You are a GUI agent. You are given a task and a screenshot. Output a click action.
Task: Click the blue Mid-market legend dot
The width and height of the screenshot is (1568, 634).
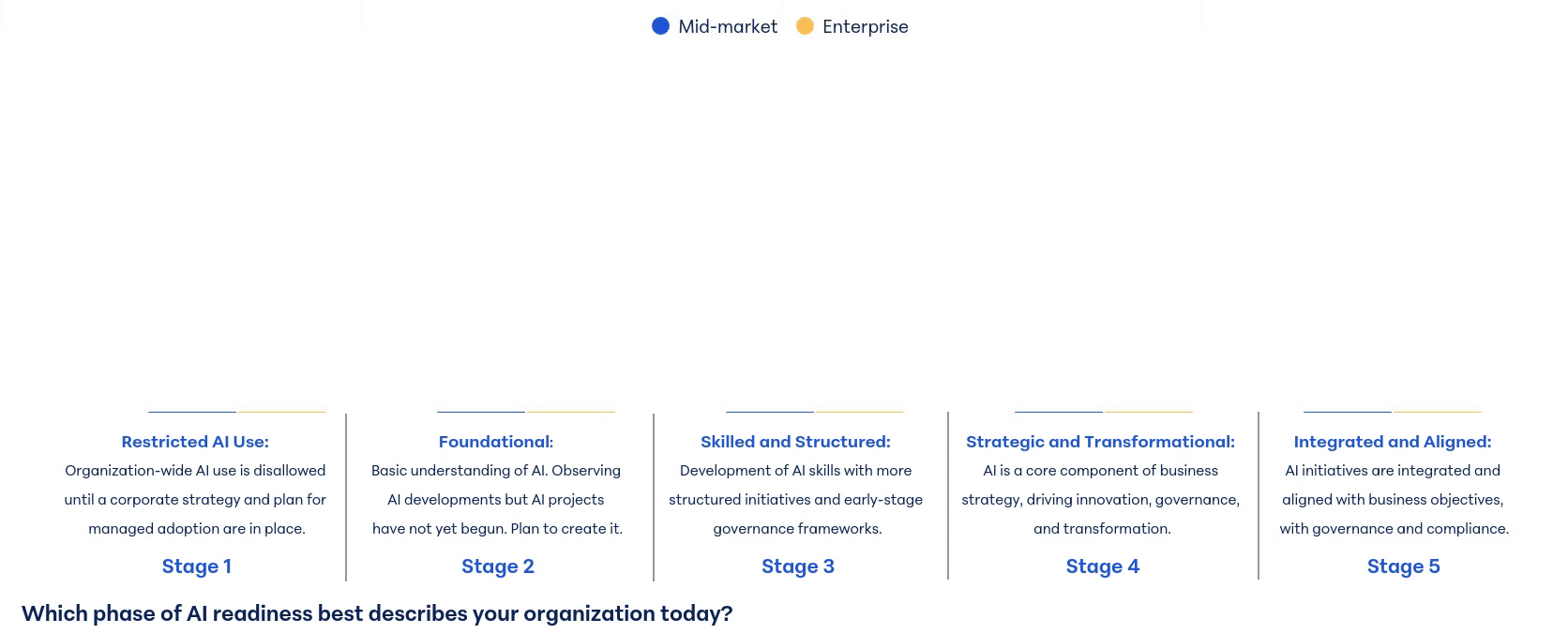[x=660, y=26]
